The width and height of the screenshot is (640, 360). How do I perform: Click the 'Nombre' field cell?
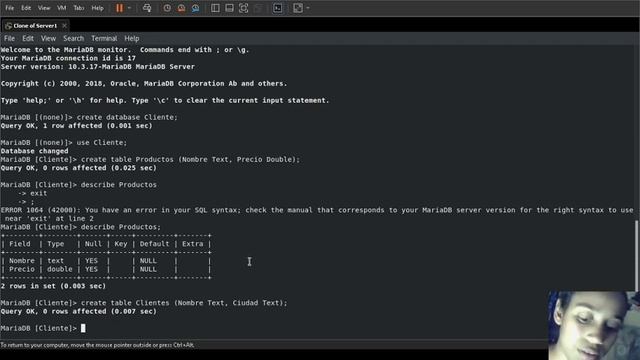click(x=22, y=261)
